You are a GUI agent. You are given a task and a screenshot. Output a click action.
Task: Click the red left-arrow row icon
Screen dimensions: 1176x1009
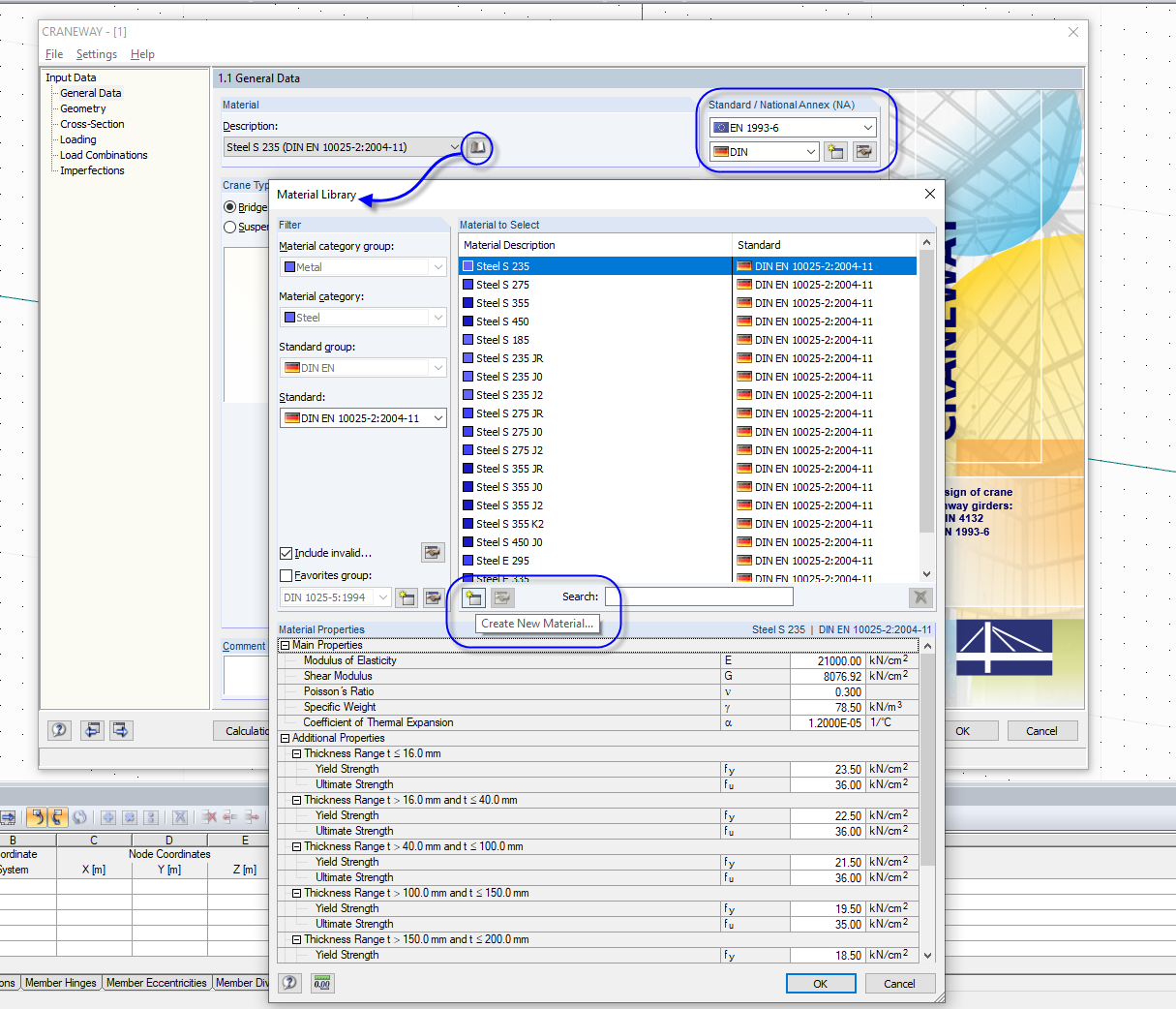tap(230, 817)
